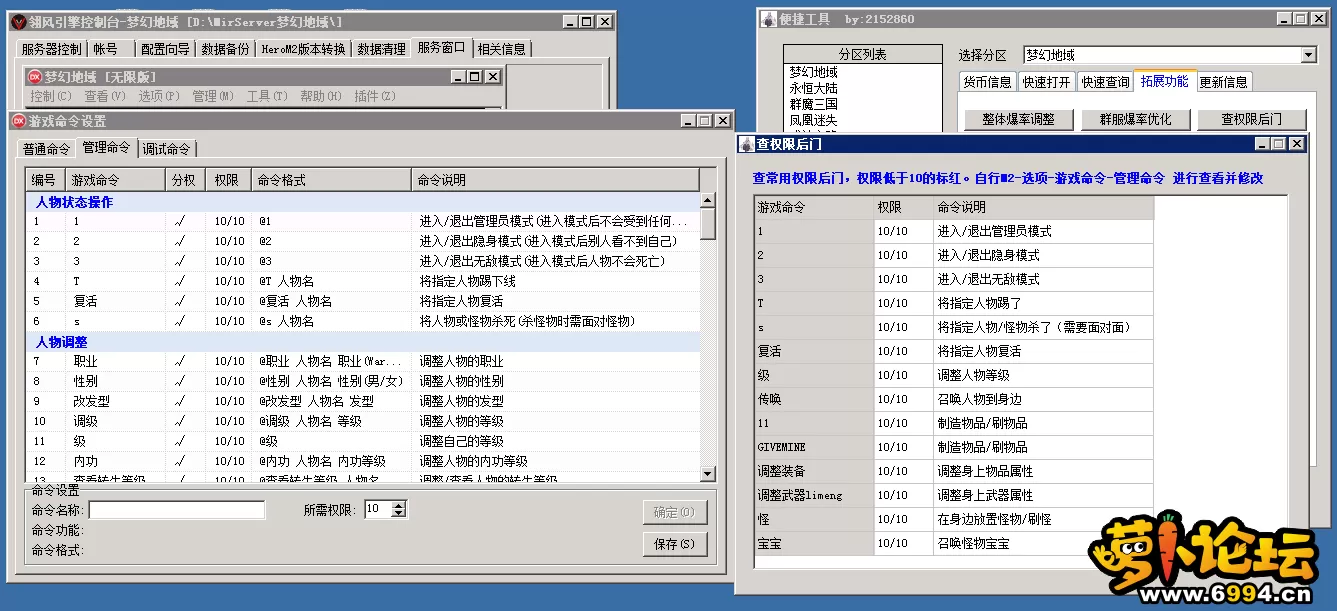Click the 便捷工具 window title icon
The image size is (1337, 611).
(x=769, y=19)
